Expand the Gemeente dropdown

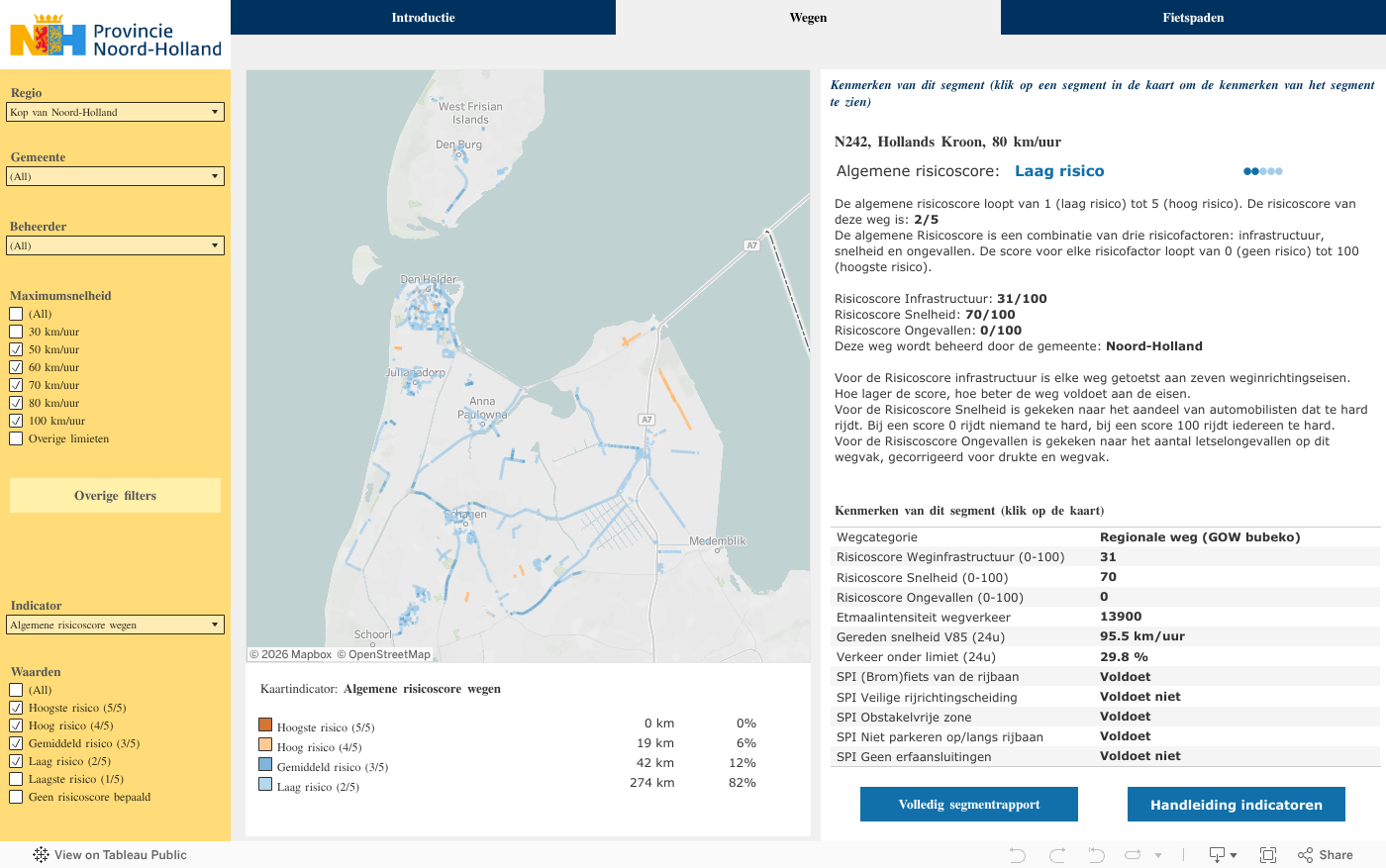coord(115,176)
